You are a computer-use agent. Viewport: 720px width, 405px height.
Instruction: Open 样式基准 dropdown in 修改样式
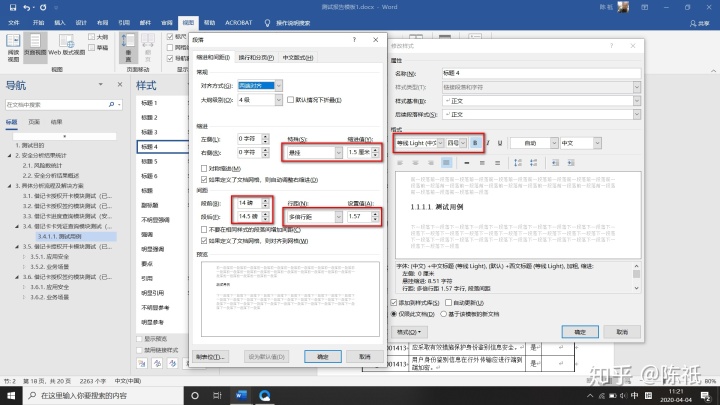point(636,101)
